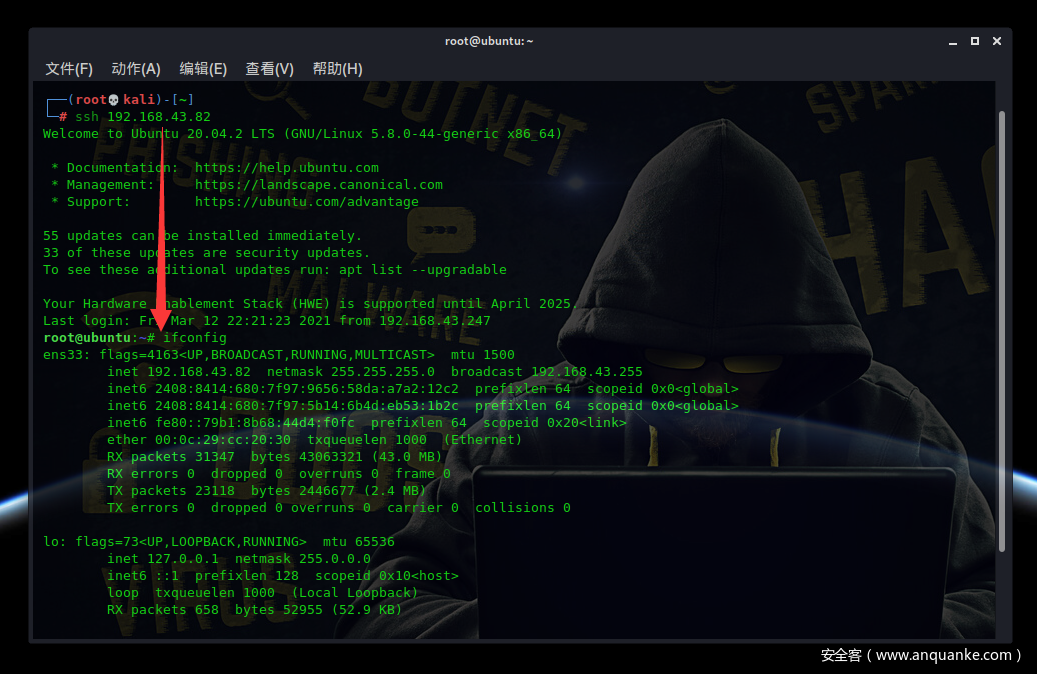1037x674 pixels.
Task: Open the 动作(A) menu
Action: tap(136, 69)
